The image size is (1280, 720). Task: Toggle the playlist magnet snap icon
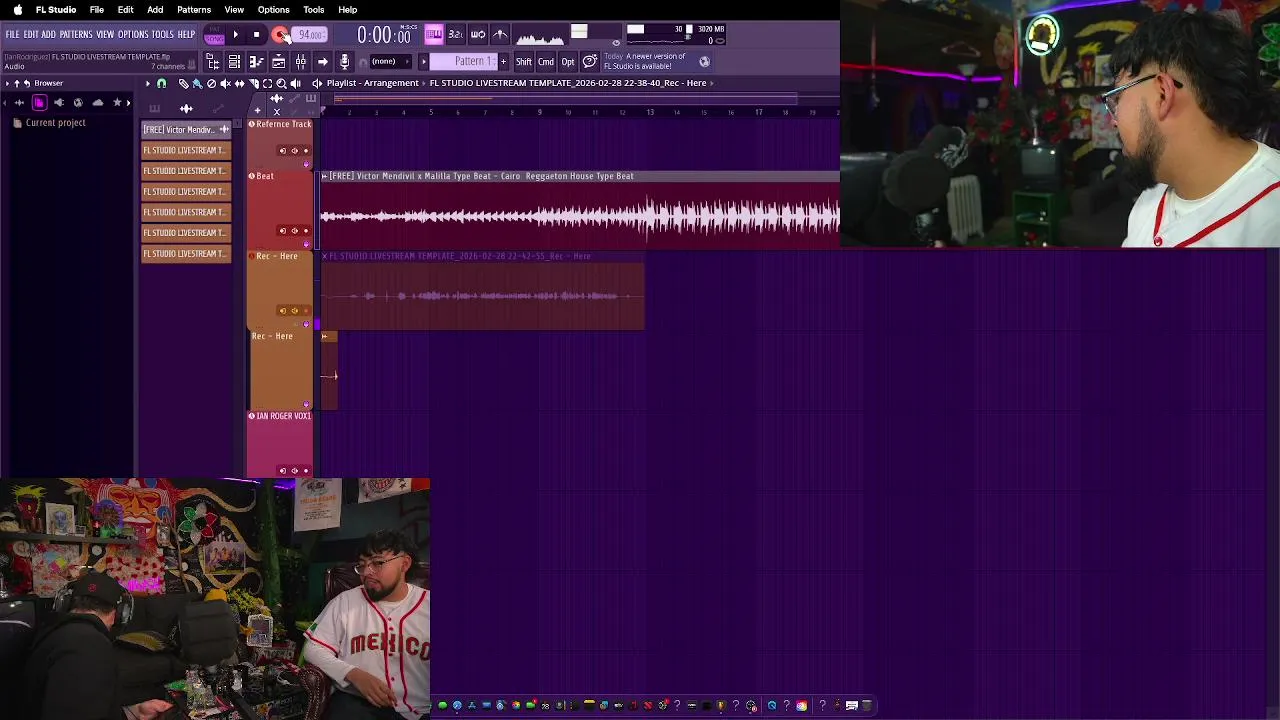(161, 83)
